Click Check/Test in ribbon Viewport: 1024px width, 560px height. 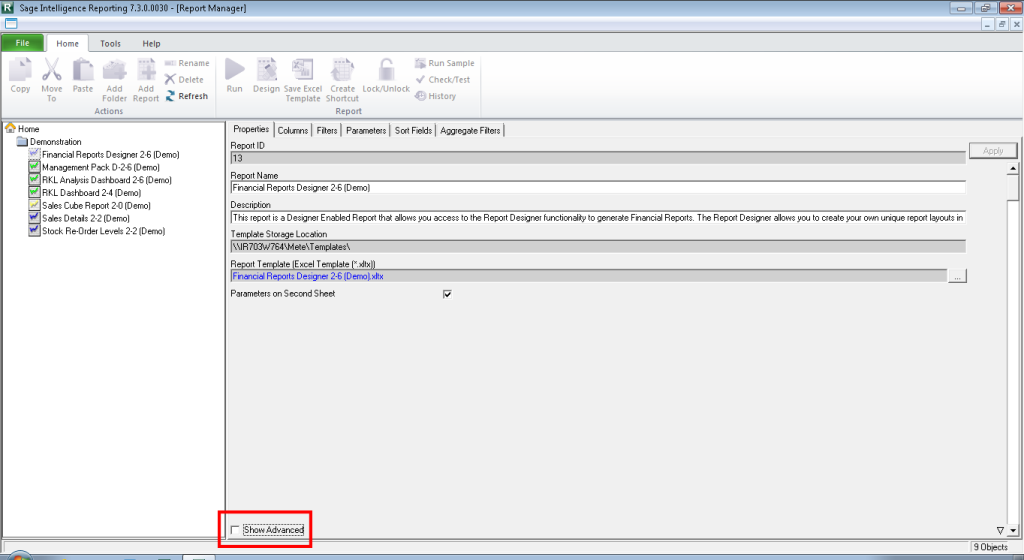click(443, 80)
